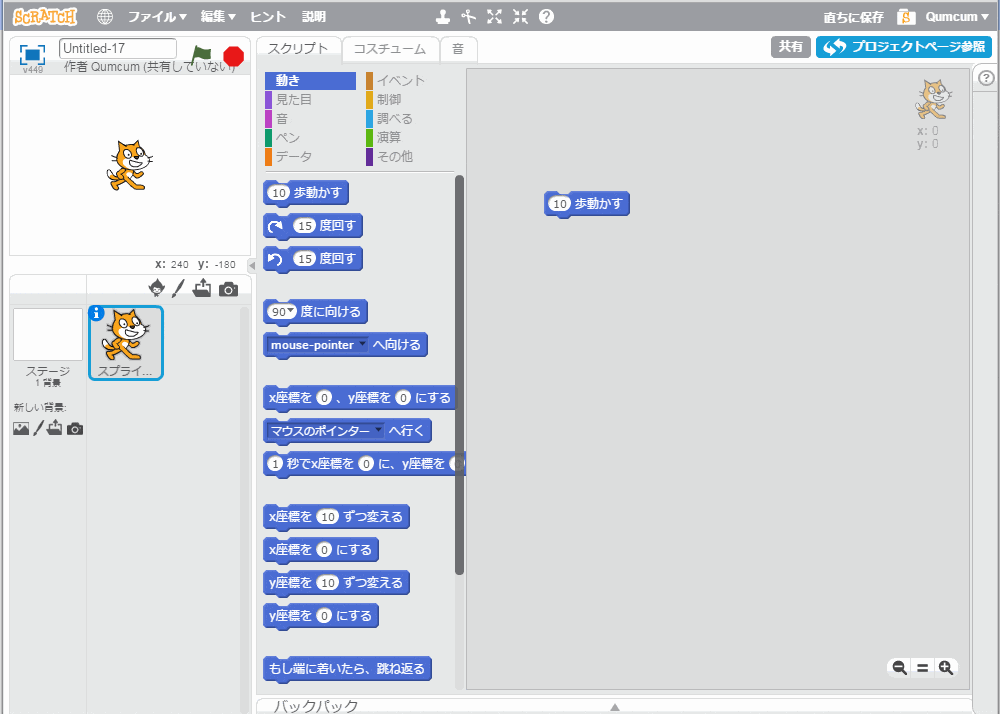
Task: Zoom in the scripts area
Action: (946, 667)
